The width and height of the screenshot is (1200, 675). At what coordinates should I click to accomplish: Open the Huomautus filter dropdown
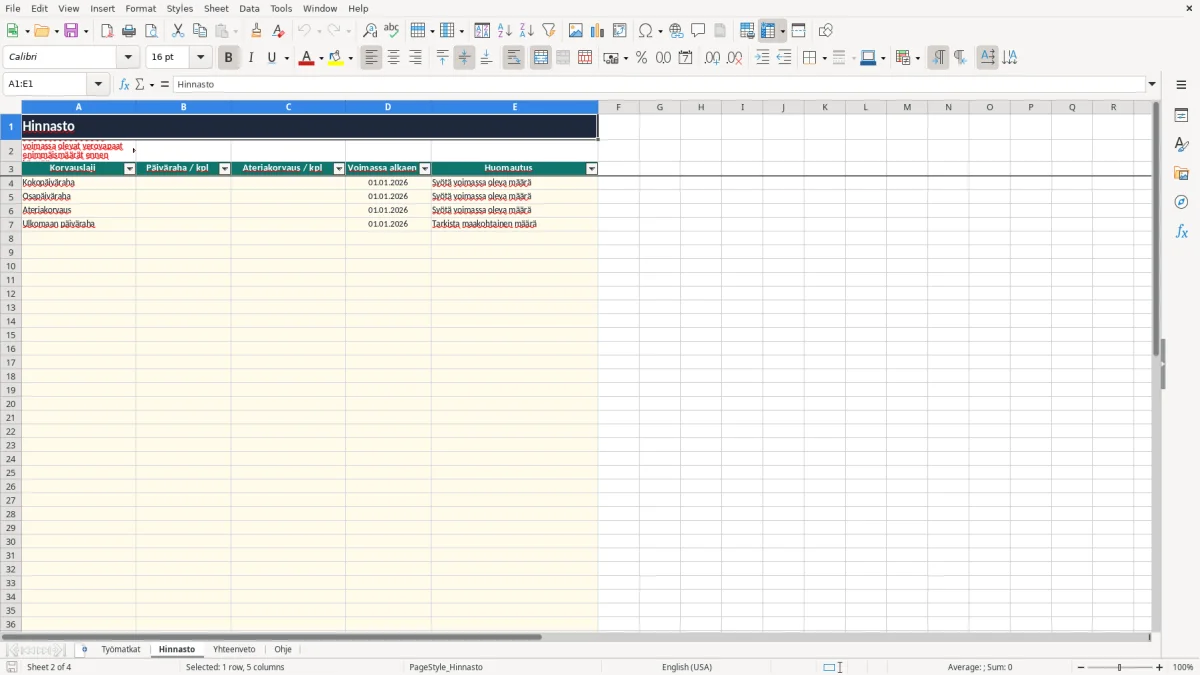[x=591, y=169]
